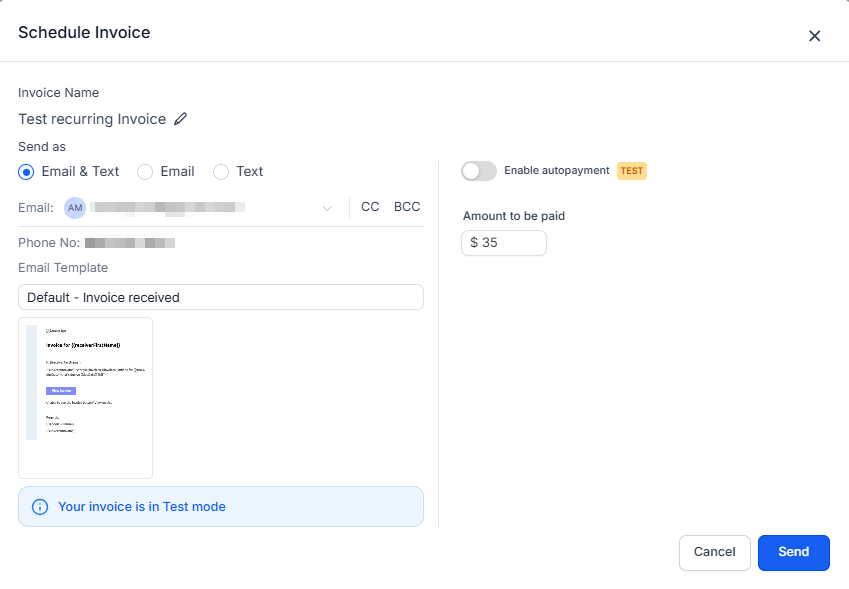
Task: Click 'Your invoice is in Test mode' text
Action: (x=142, y=507)
